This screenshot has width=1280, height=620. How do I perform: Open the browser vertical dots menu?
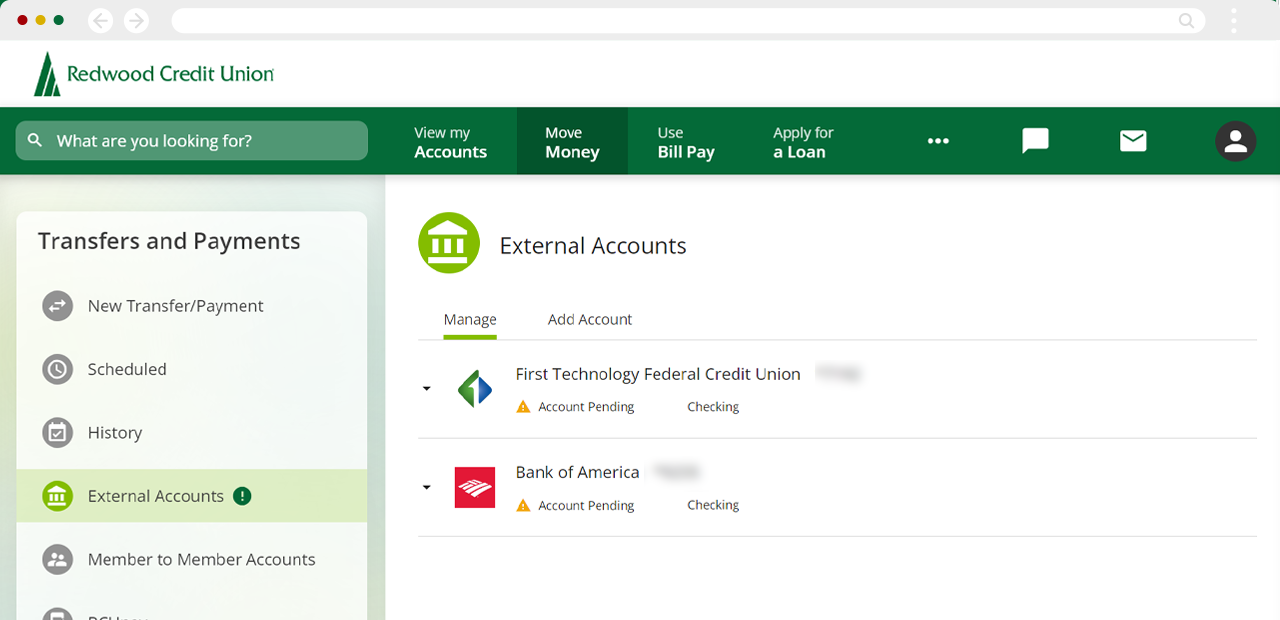pos(1234,20)
